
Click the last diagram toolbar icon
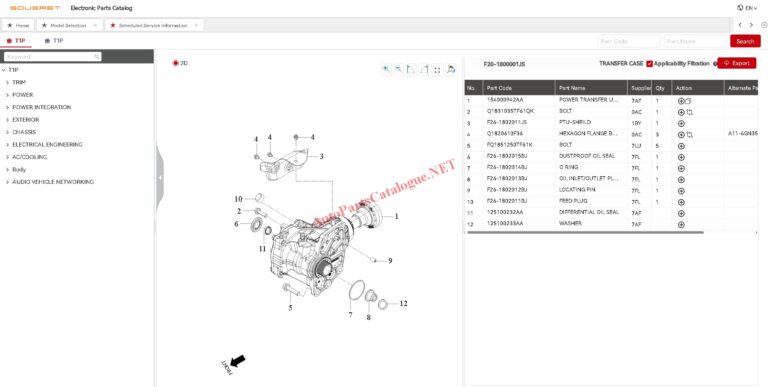click(x=451, y=70)
